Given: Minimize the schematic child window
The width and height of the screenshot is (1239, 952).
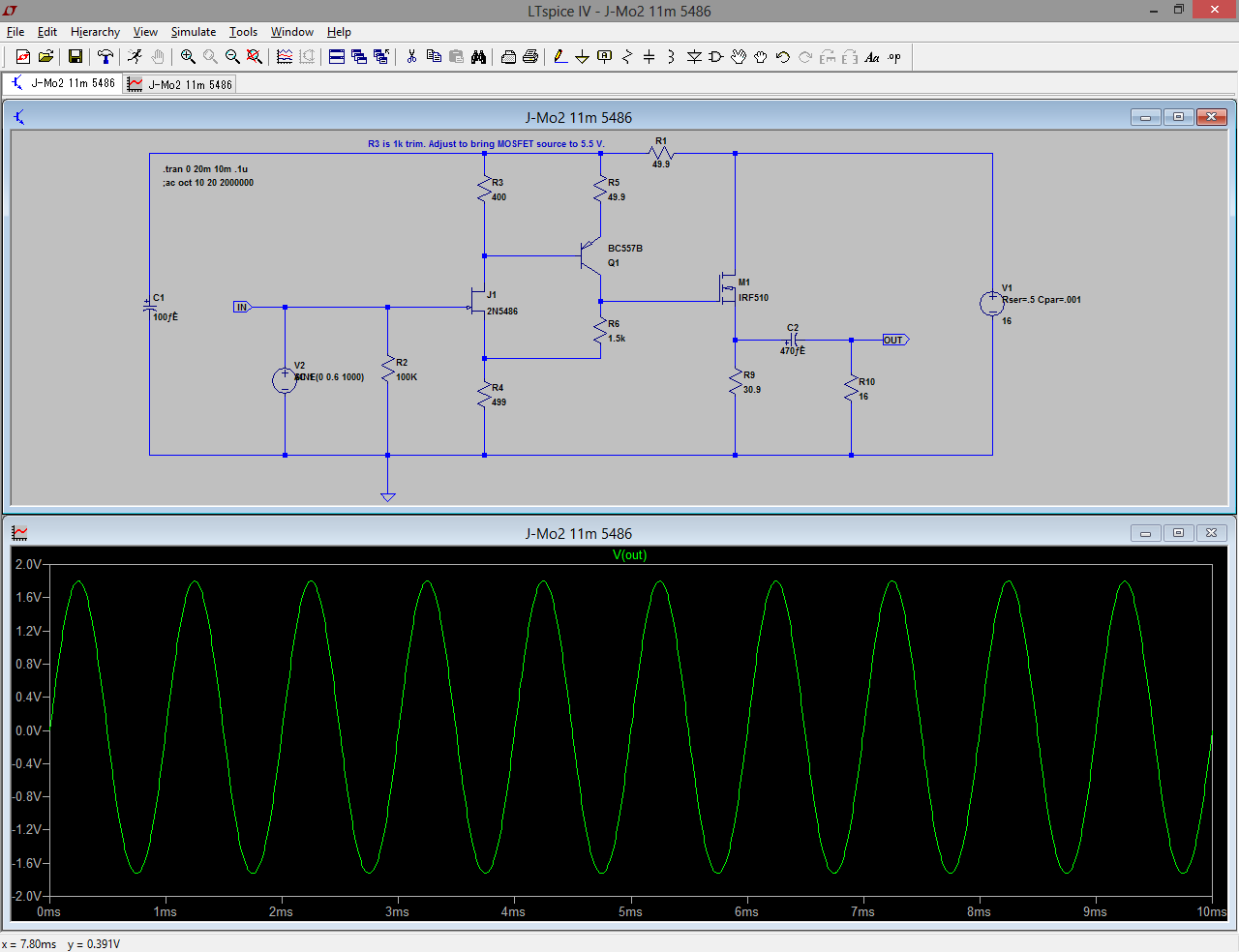Looking at the screenshot, I should 1145,117.
